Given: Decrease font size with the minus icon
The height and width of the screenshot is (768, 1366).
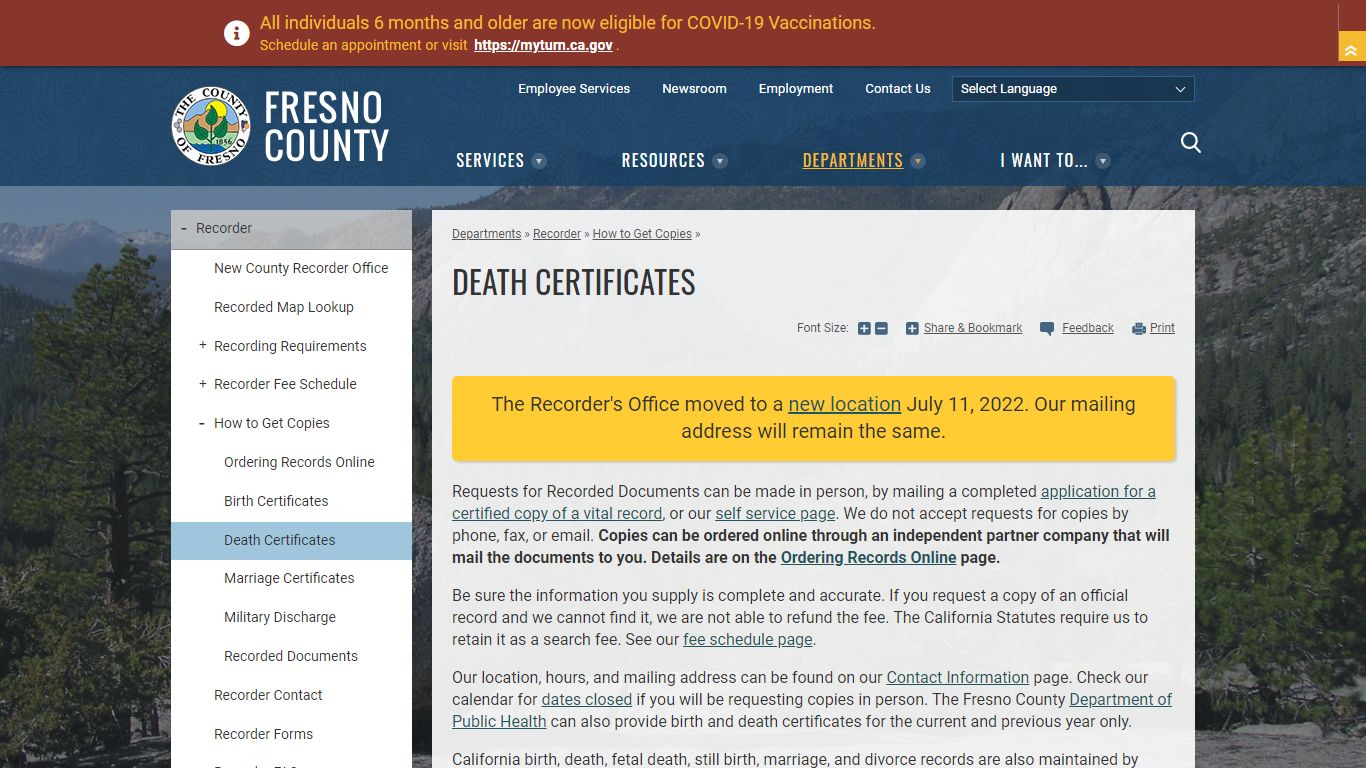Looking at the screenshot, I should [x=881, y=328].
